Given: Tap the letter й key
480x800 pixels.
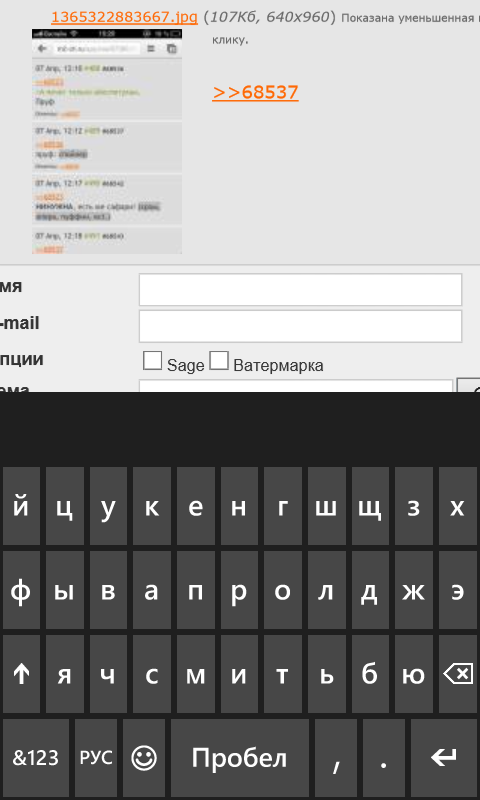Looking at the screenshot, I should point(21,506).
